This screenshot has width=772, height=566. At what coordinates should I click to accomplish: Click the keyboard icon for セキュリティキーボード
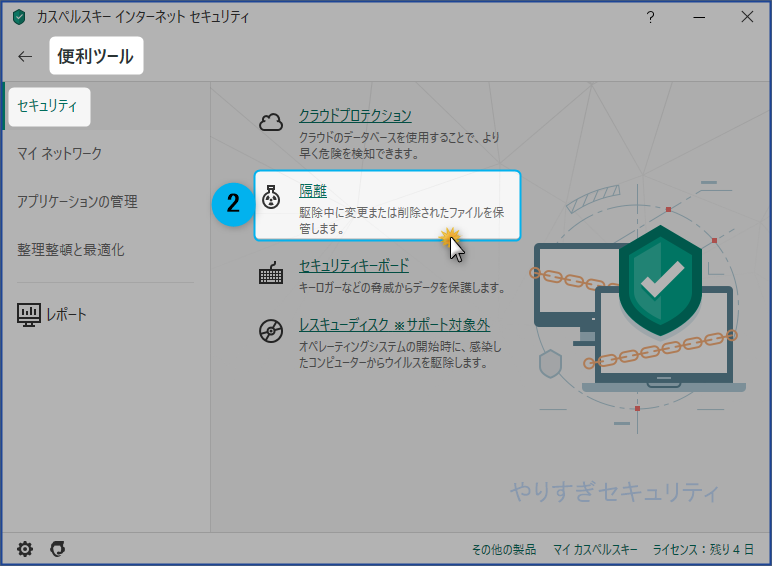click(x=271, y=273)
